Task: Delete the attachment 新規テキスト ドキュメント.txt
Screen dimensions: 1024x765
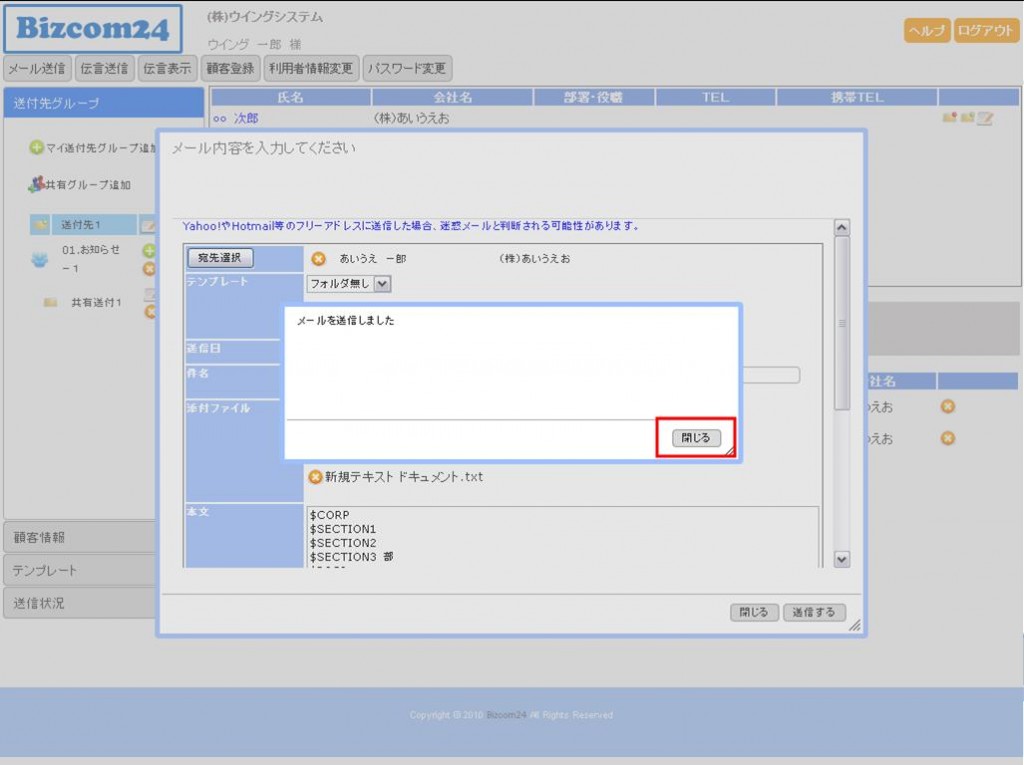Action: pyautogui.click(x=315, y=477)
